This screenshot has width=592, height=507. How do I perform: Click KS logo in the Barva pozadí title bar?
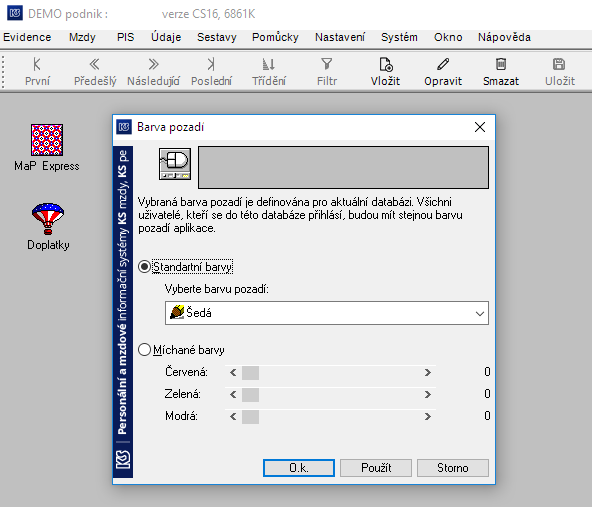pyautogui.click(x=124, y=127)
